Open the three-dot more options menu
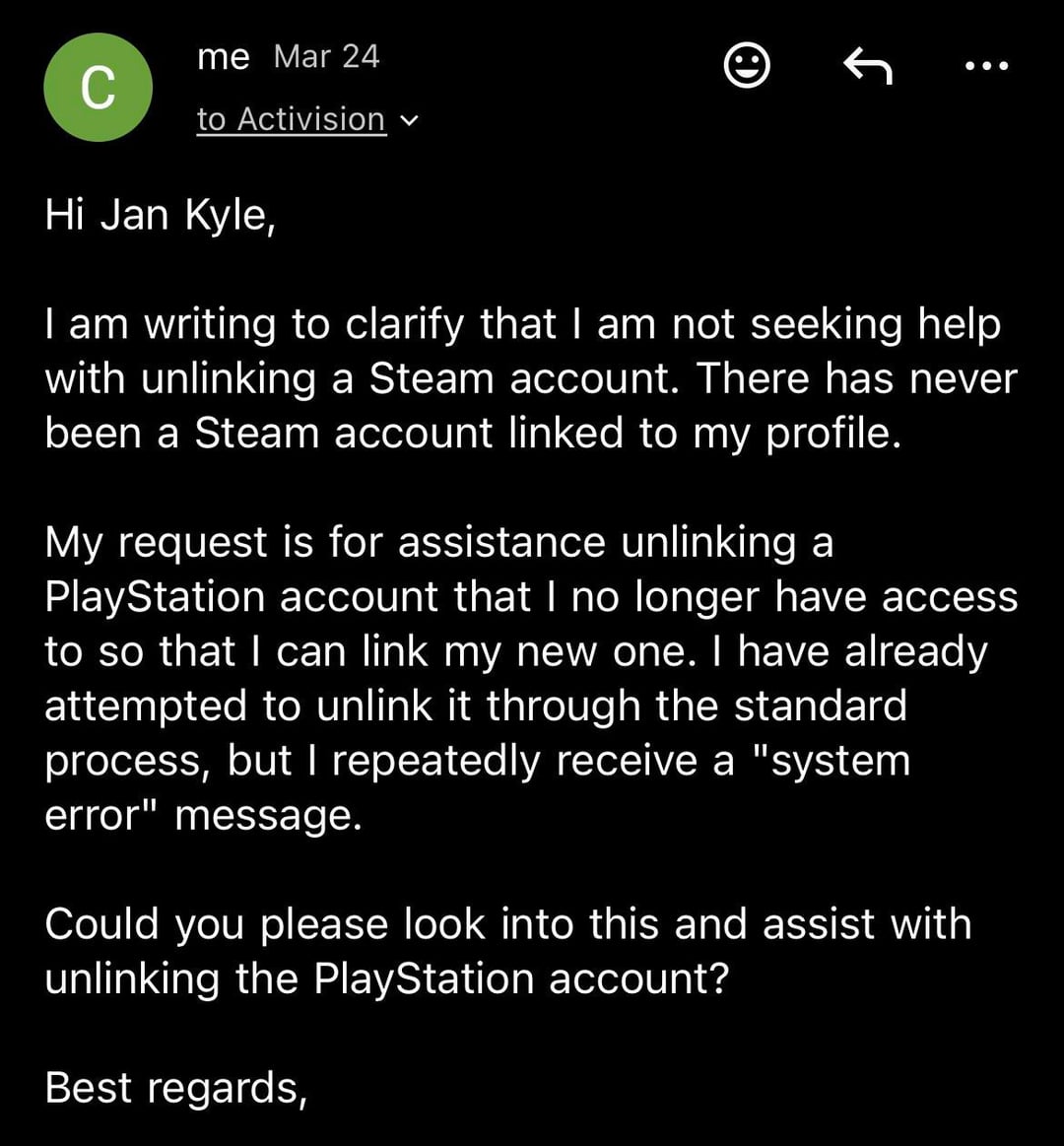This screenshot has width=1064, height=1146. tap(985, 66)
